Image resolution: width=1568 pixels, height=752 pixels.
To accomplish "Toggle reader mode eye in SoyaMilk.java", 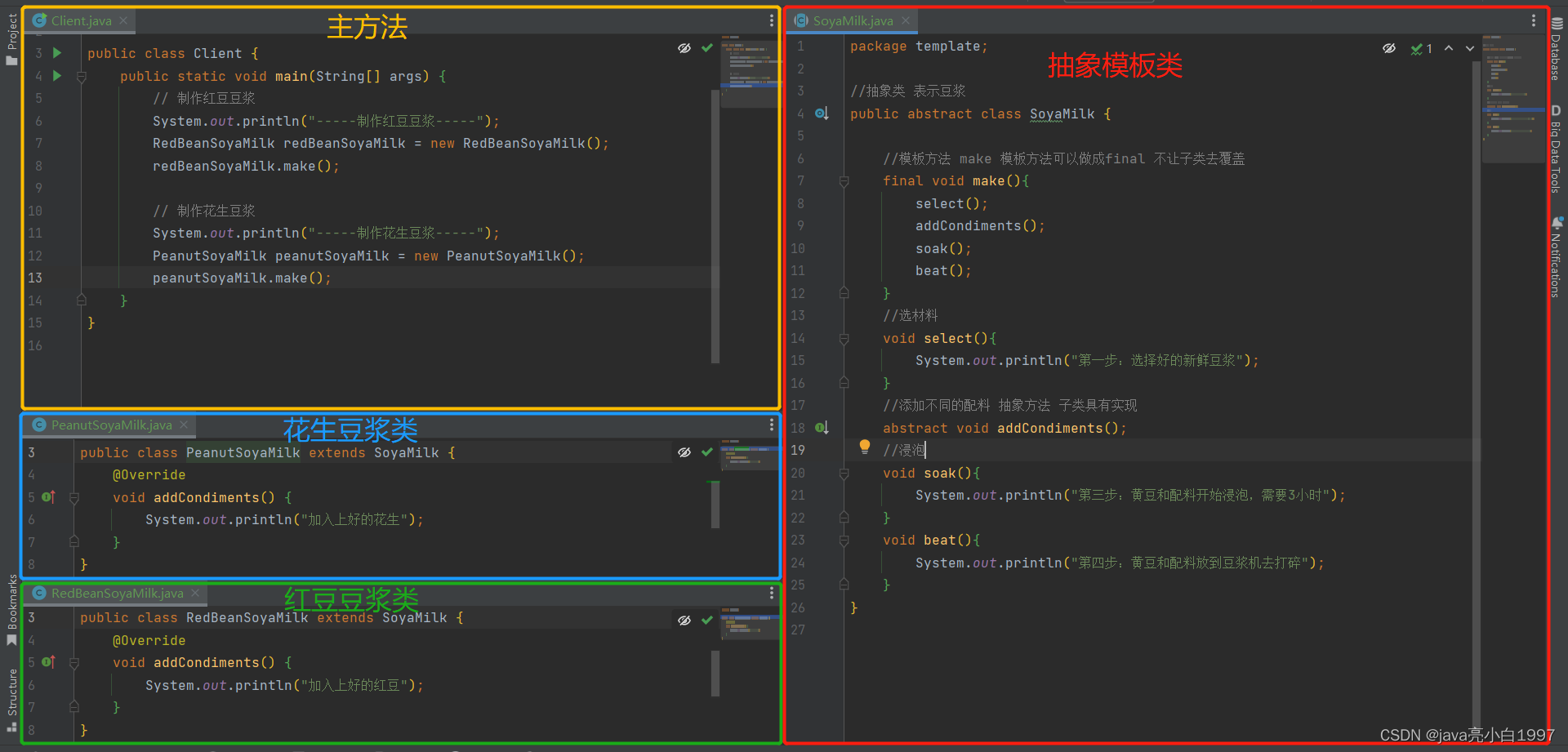I will coord(1389,48).
